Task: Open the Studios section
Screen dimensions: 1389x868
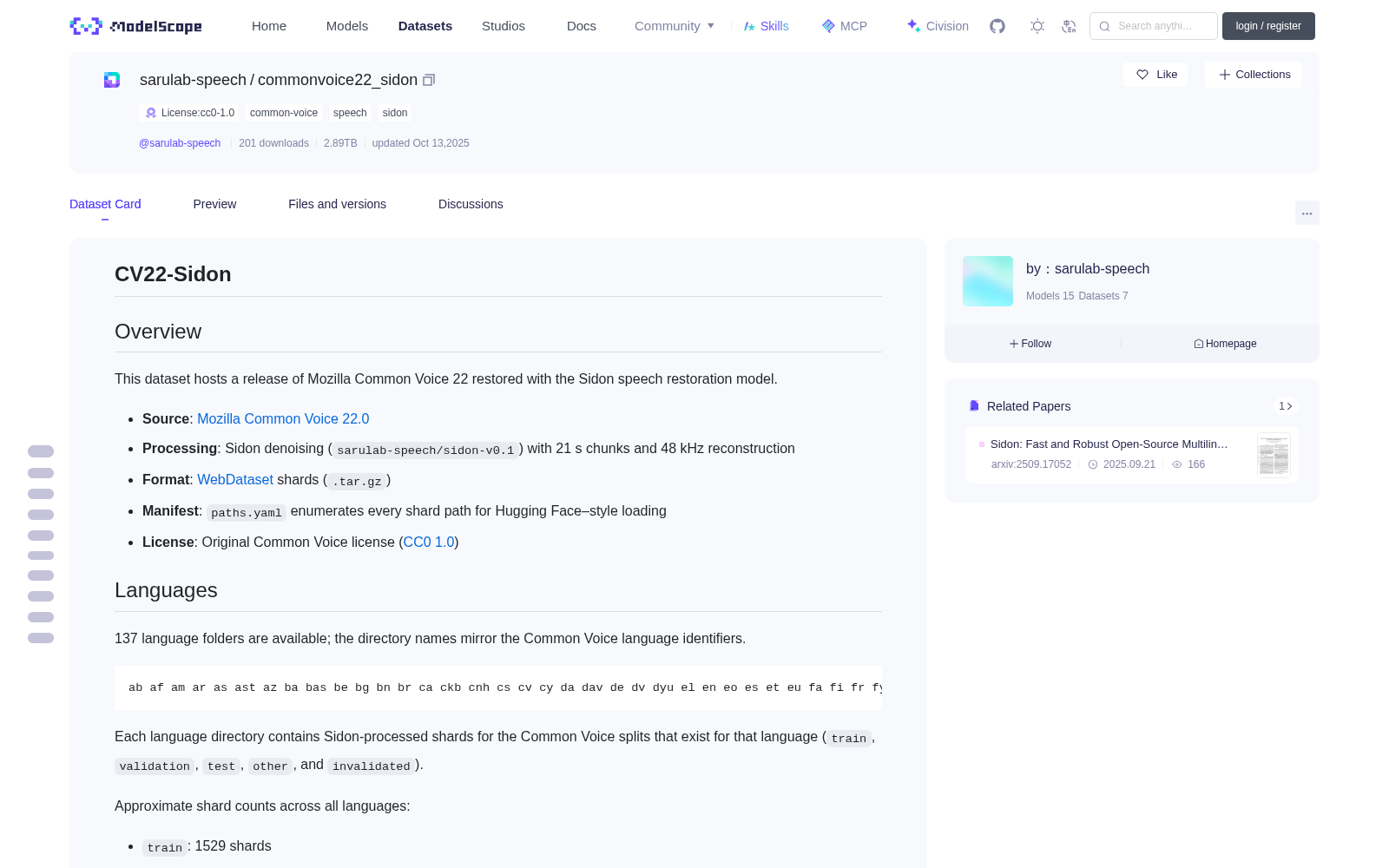Action: coord(504,26)
